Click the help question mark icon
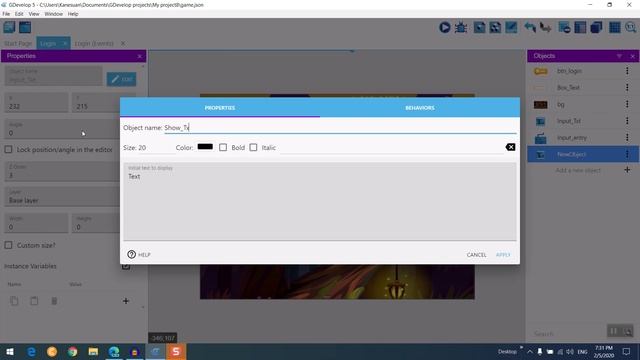This screenshot has height=360, width=640. pyautogui.click(x=131, y=254)
